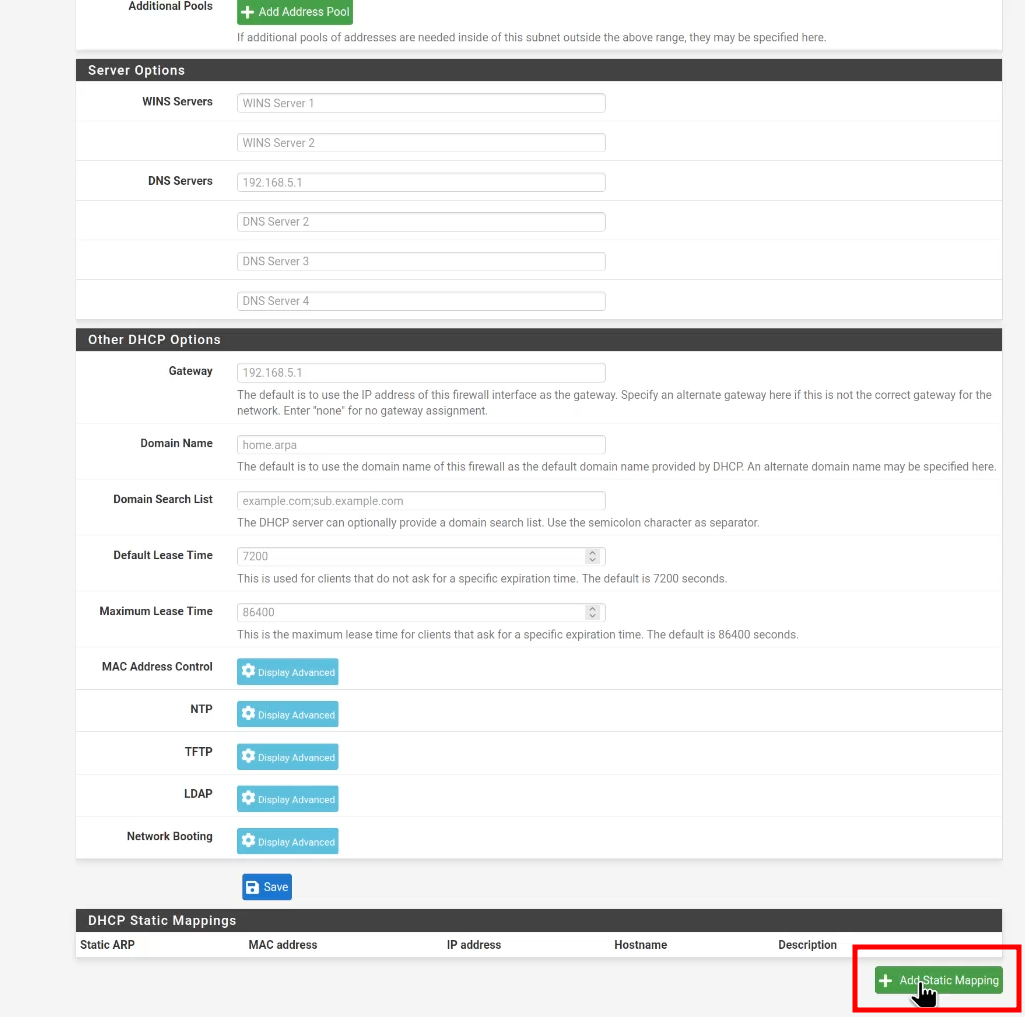
Task: Focus the first DNS Servers field
Action: coord(421,182)
